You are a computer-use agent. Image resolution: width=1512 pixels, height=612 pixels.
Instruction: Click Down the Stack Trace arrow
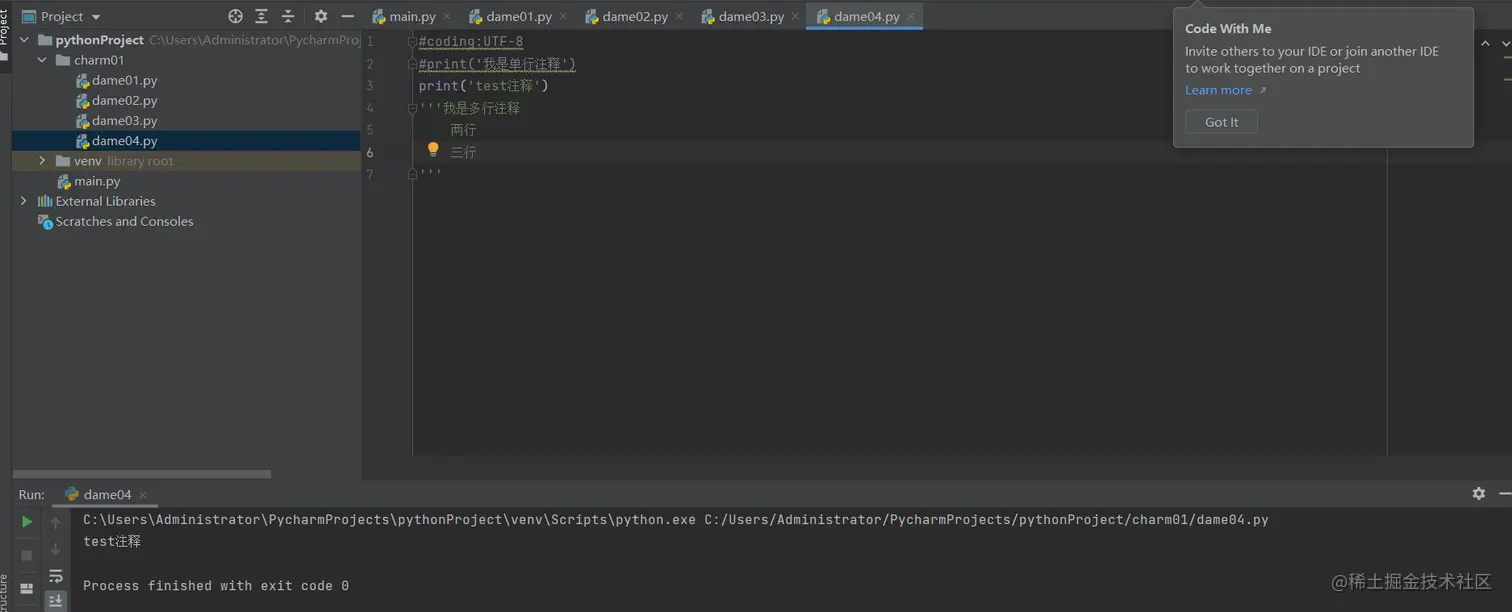[56, 549]
